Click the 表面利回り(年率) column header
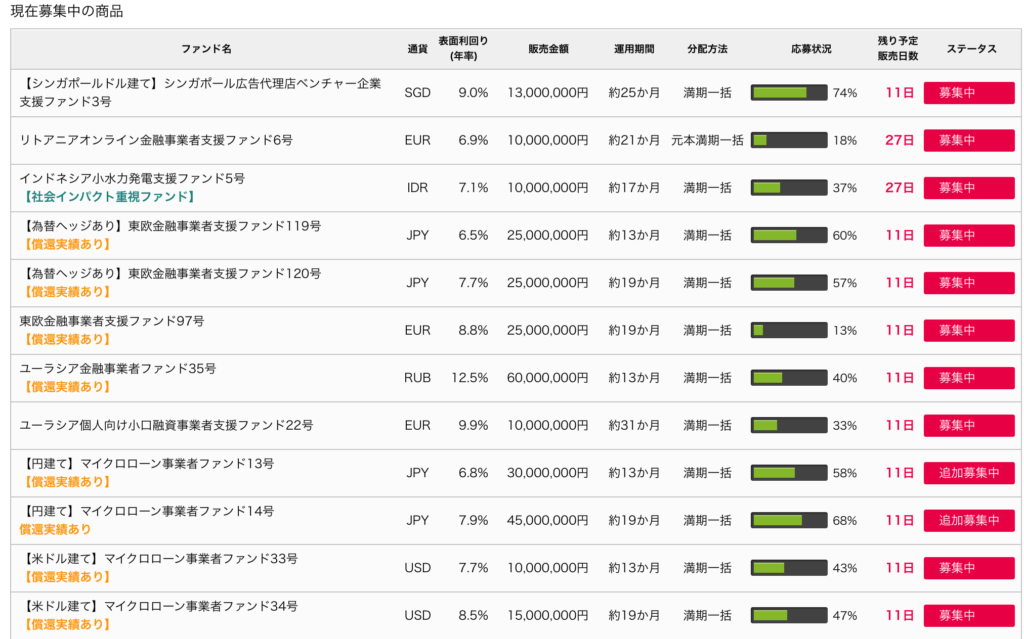 (x=463, y=48)
